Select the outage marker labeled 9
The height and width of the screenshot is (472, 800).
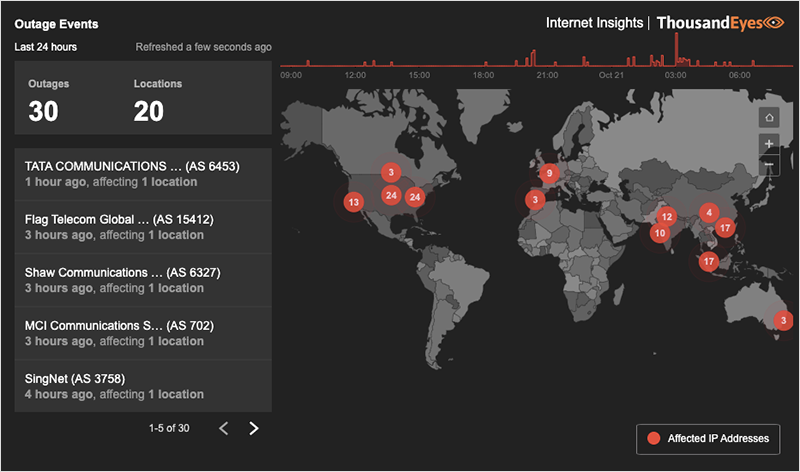click(548, 173)
